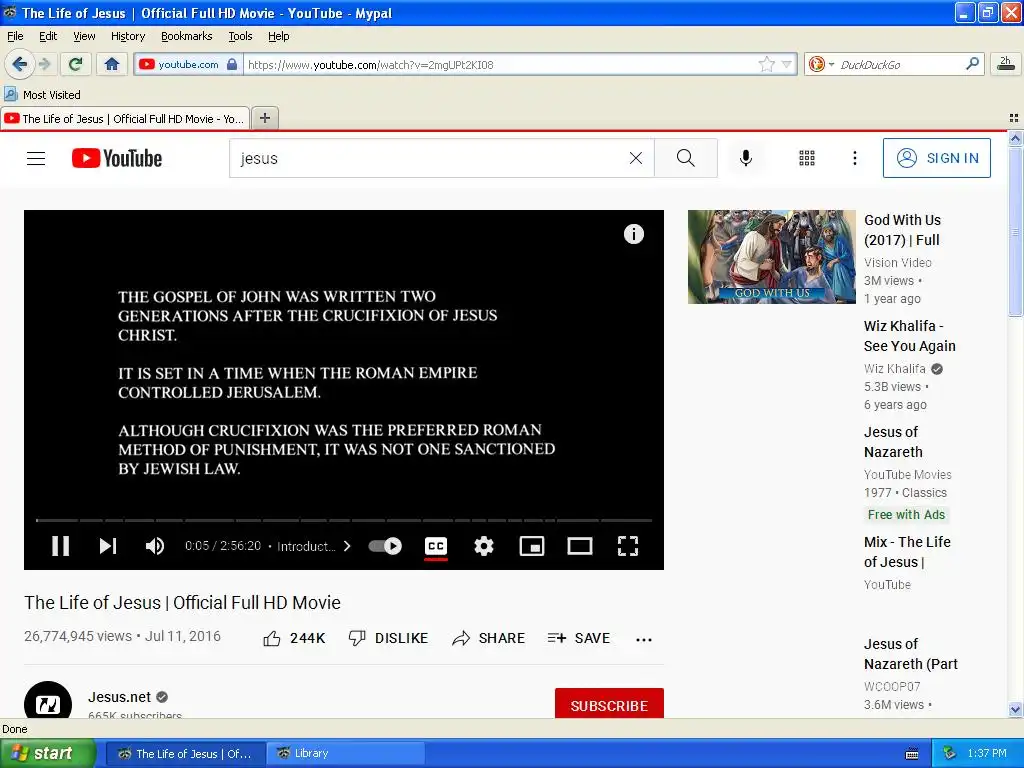Click the SIGN IN button

[936, 158]
